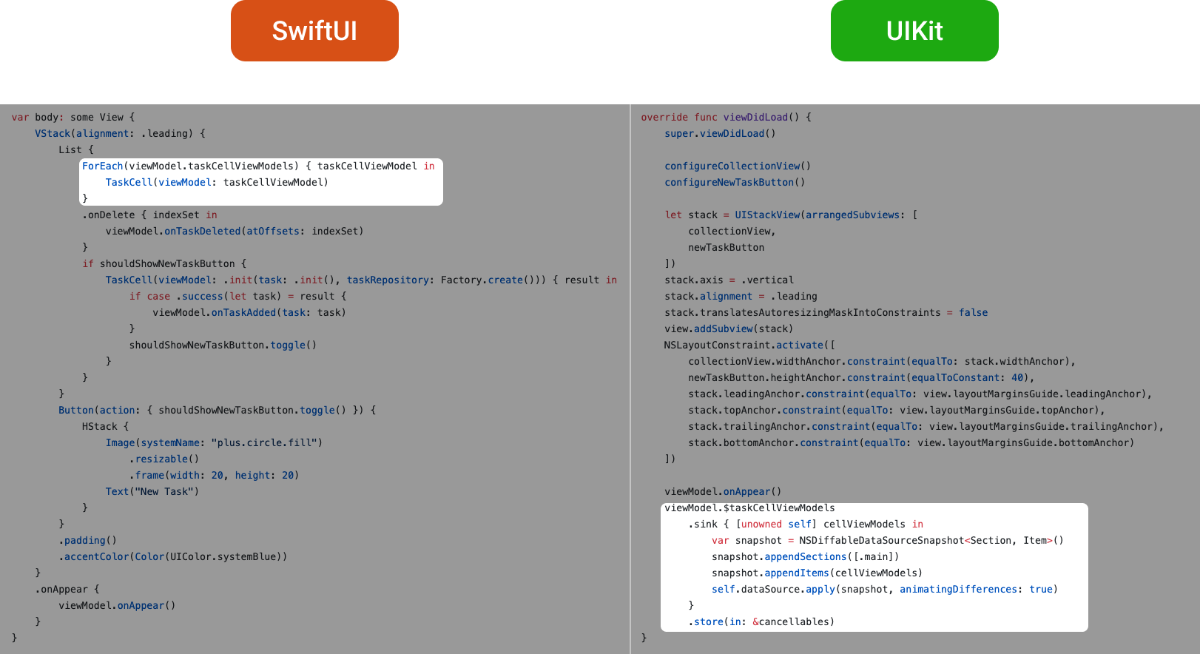Image resolution: width=1200 pixels, height=654 pixels.
Task: Click the "ForEach(viewModel.taskCellViewModels)" line
Action: click(x=258, y=166)
